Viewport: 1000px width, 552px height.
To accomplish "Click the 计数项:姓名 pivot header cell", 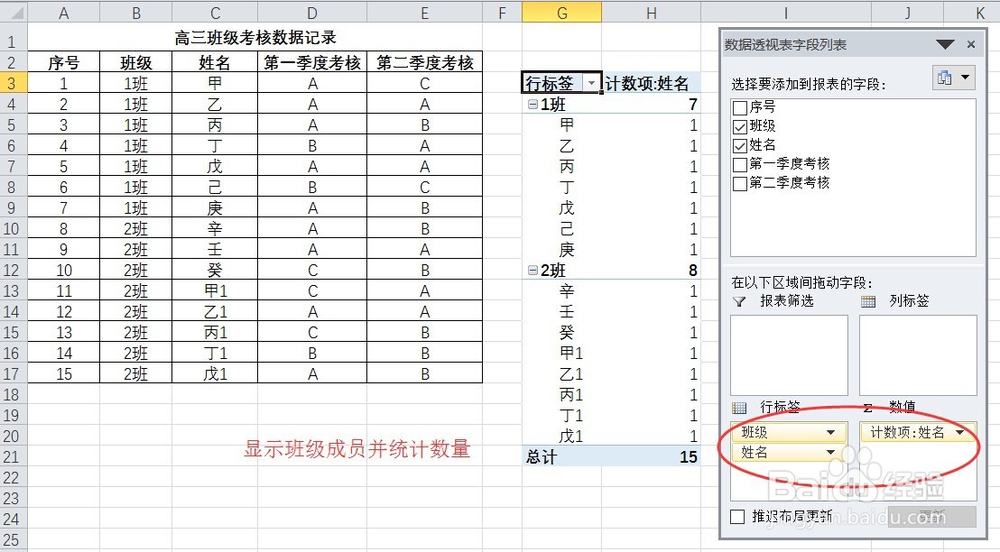I will (651, 84).
